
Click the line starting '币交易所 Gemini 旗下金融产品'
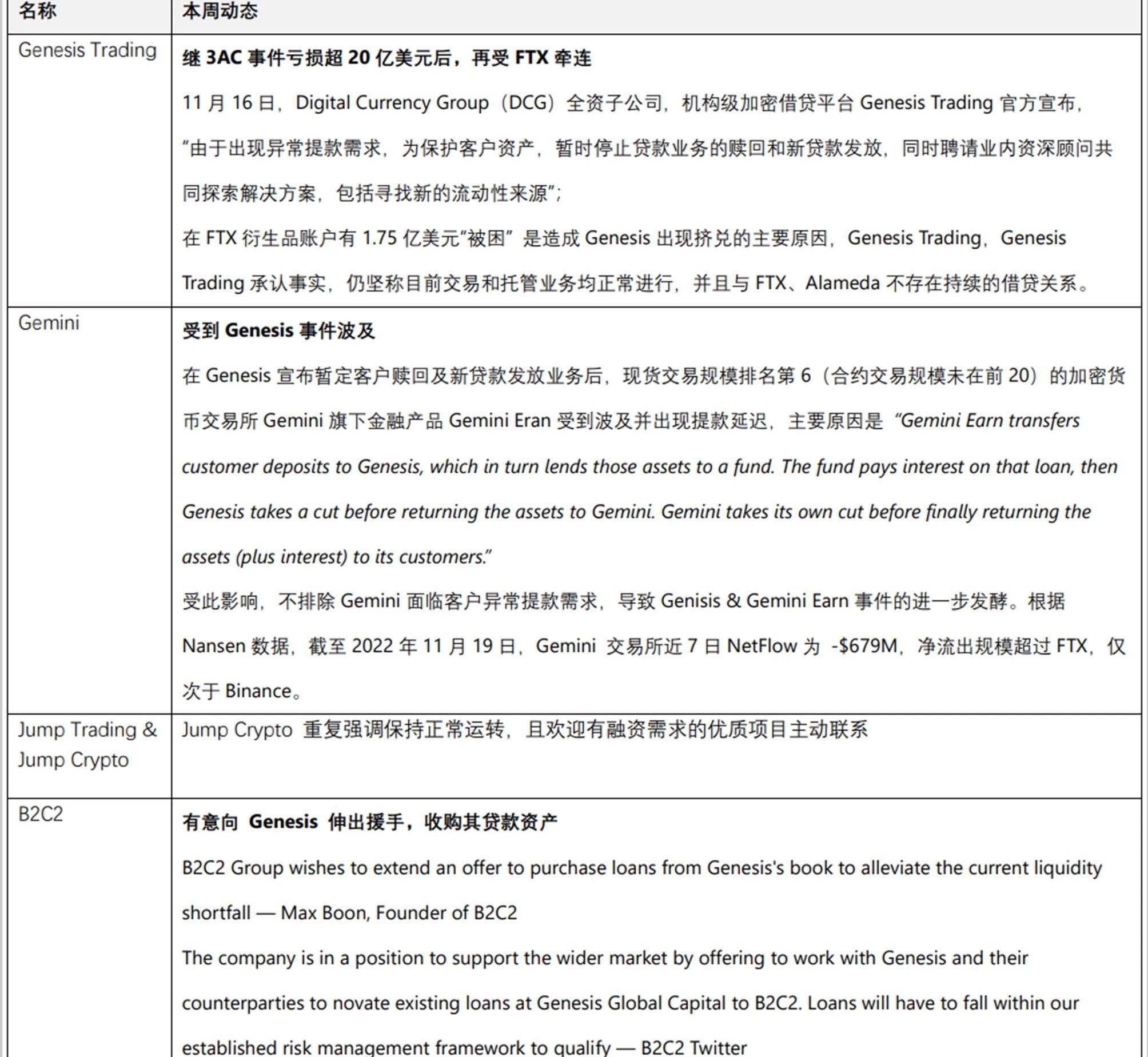[x=631, y=421]
